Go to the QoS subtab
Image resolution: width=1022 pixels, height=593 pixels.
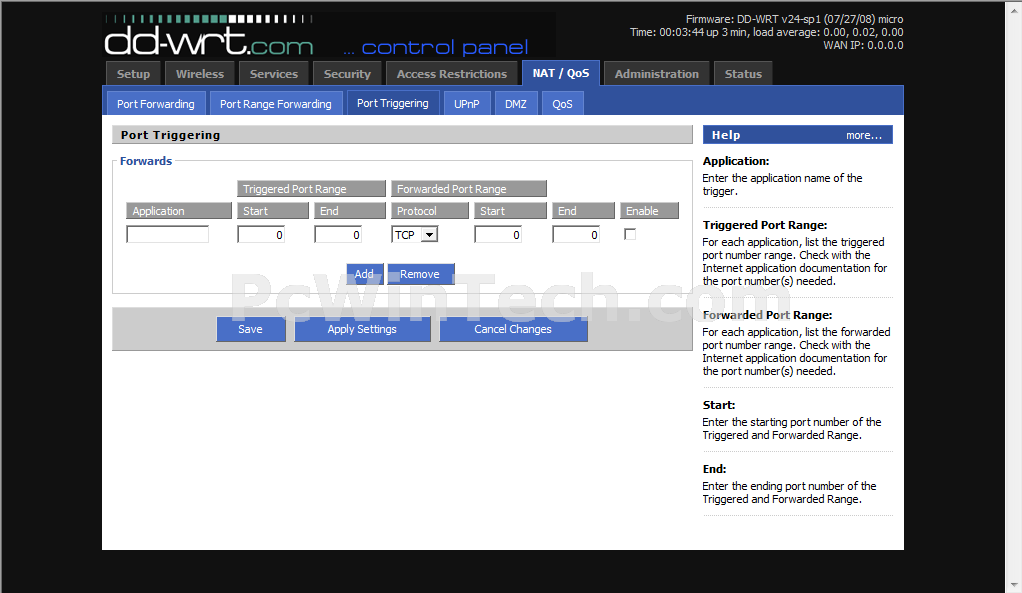(563, 104)
